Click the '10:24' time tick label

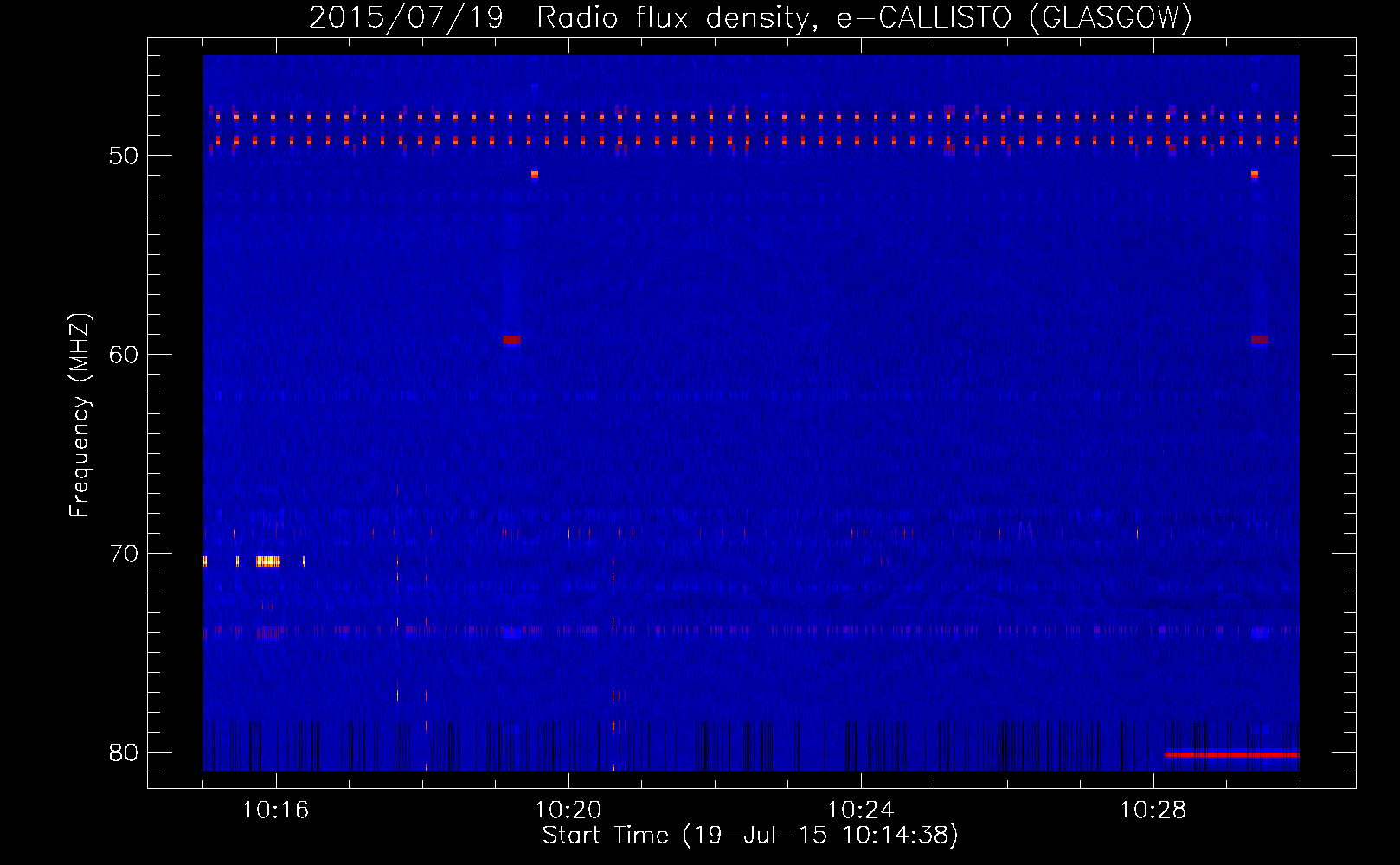coord(860,810)
